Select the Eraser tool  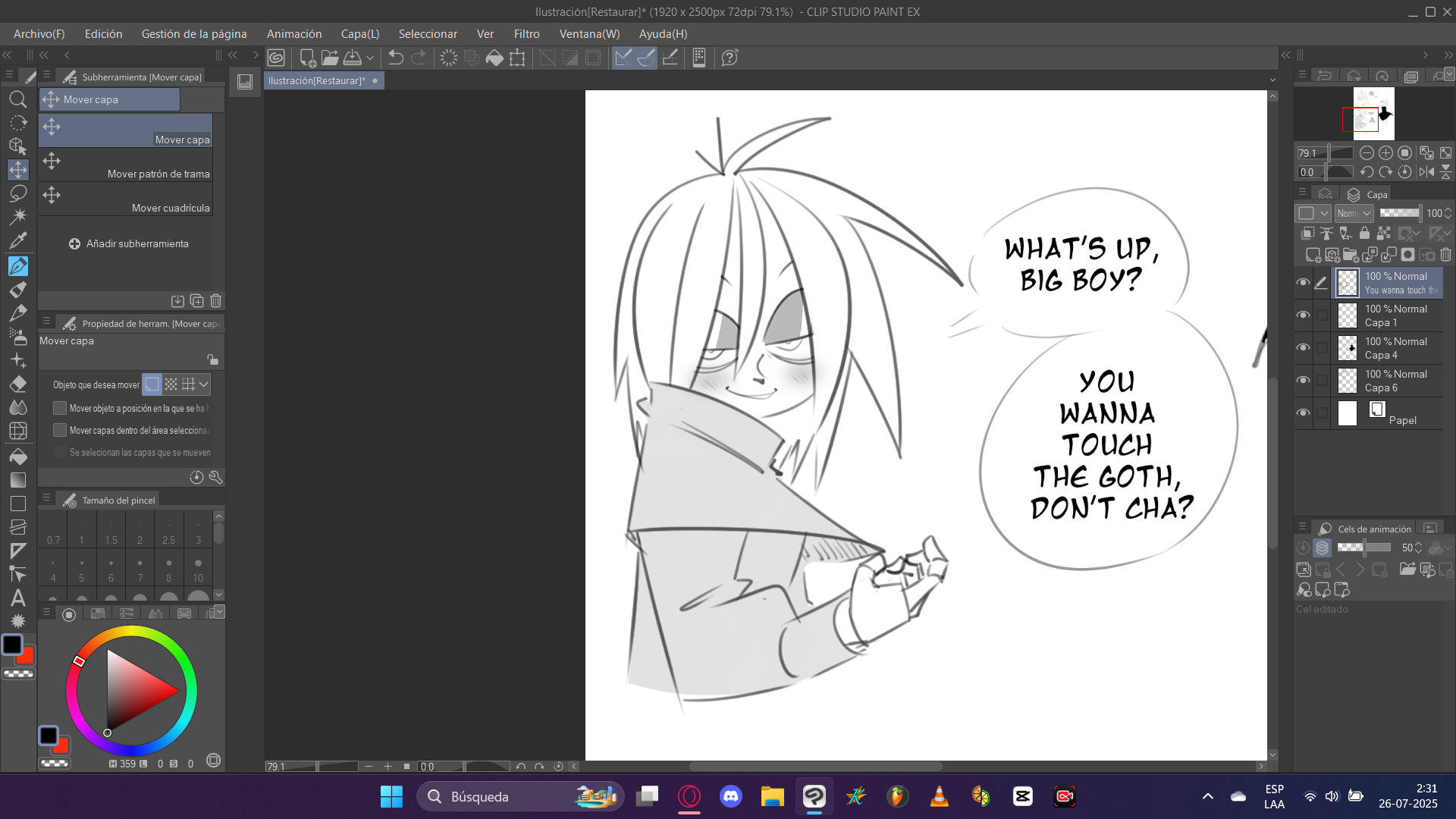tap(18, 384)
